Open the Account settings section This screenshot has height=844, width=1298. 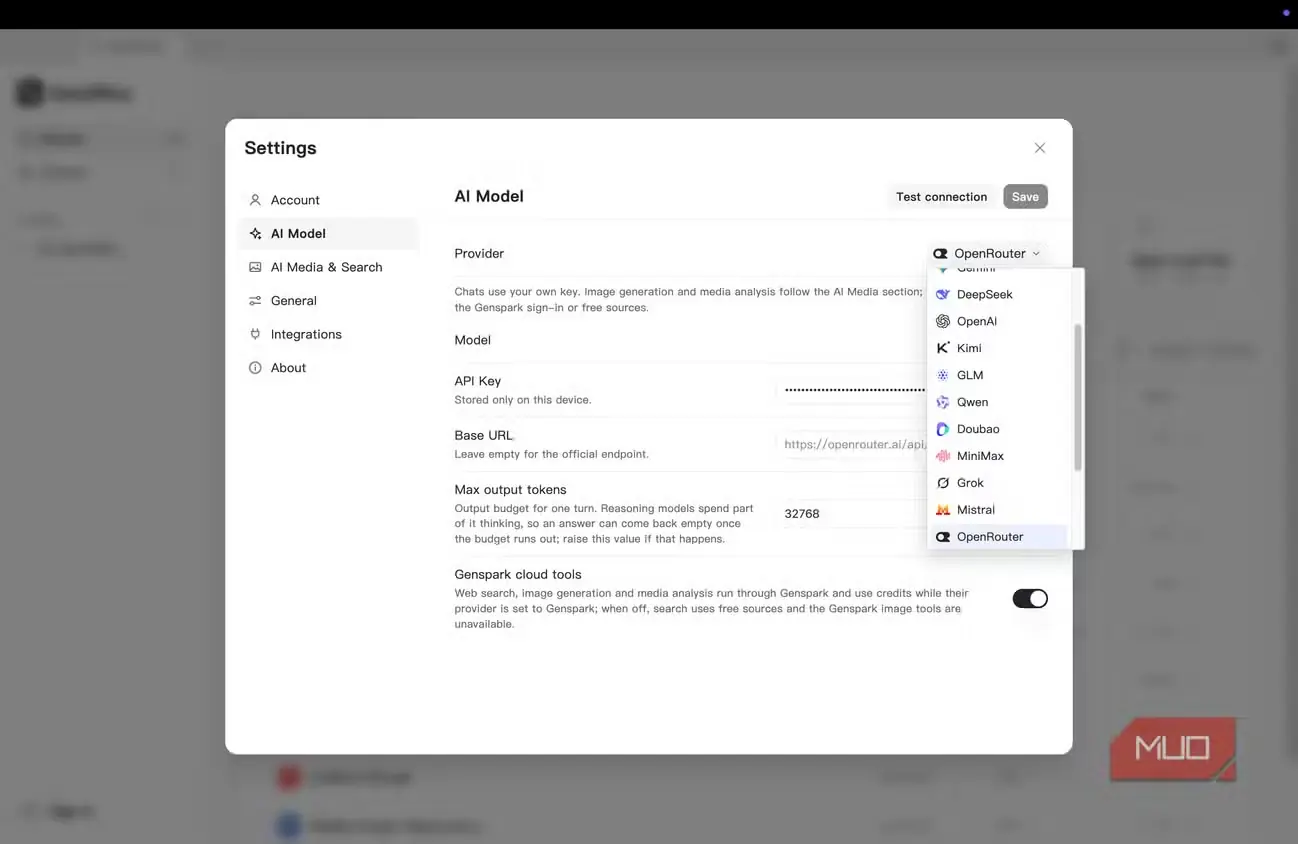tap(329, 200)
